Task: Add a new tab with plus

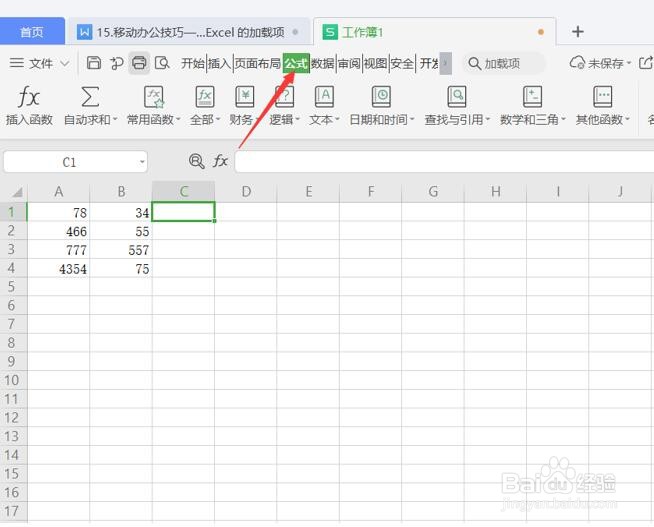Action: (x=578, y=32)
